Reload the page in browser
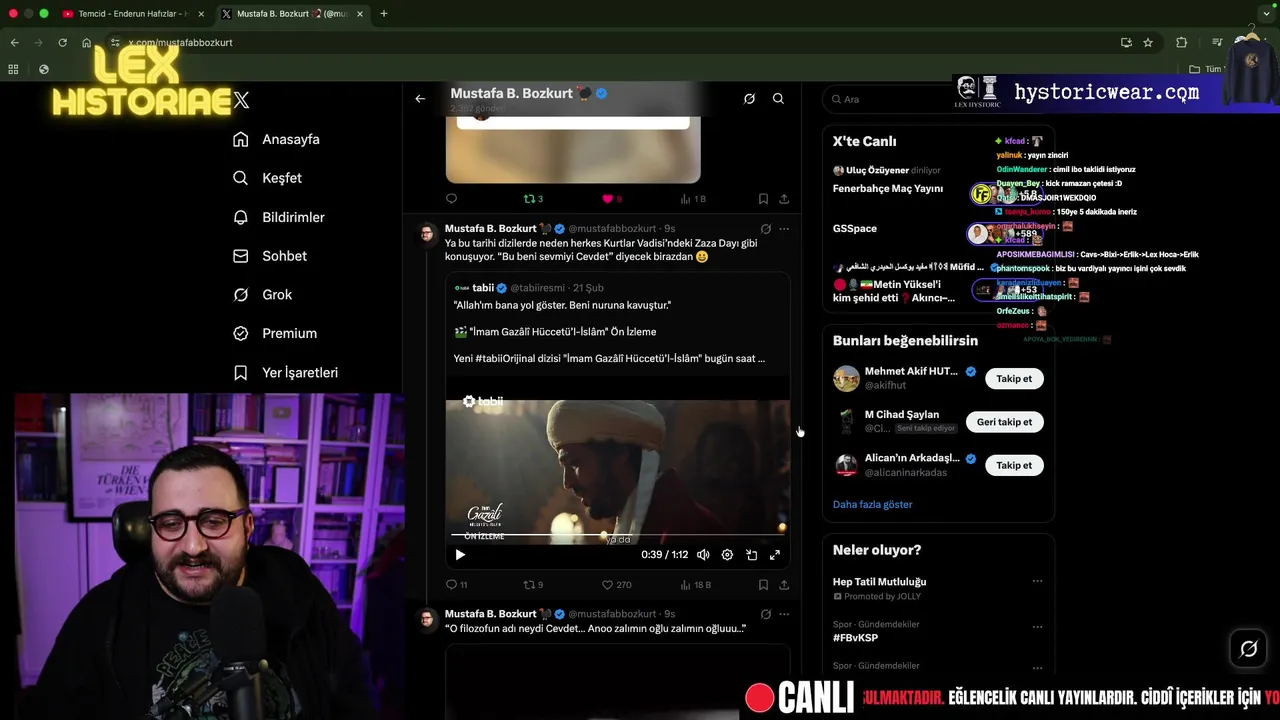 pos(62,42)
